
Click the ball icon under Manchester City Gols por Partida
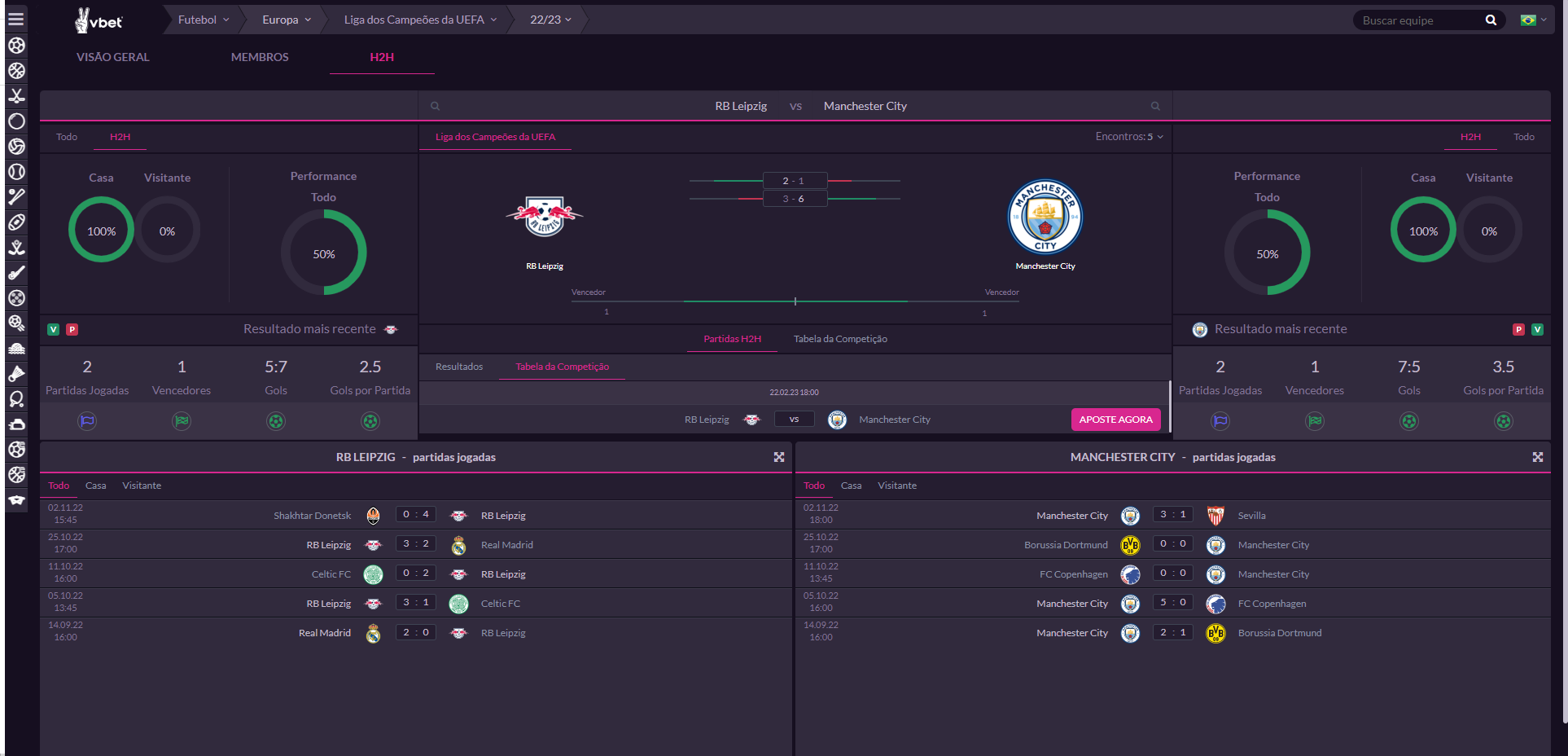pyautogui.click(x=1504, y=421)
